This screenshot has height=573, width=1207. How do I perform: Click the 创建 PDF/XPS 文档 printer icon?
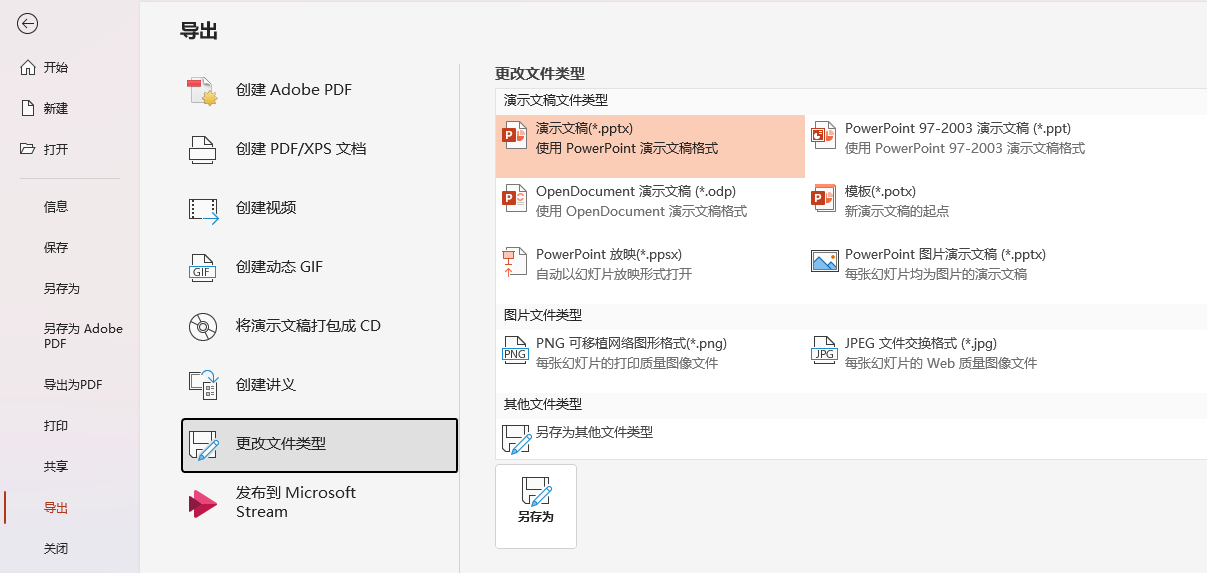coord(203,149)
